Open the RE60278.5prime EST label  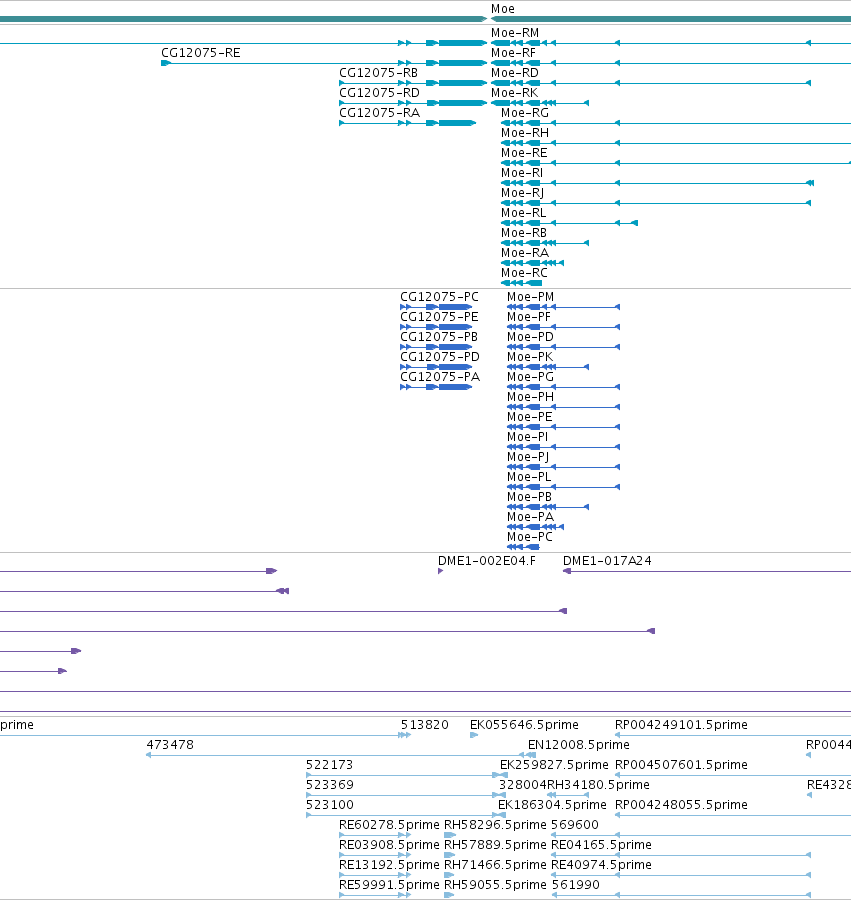coord(389,825)
